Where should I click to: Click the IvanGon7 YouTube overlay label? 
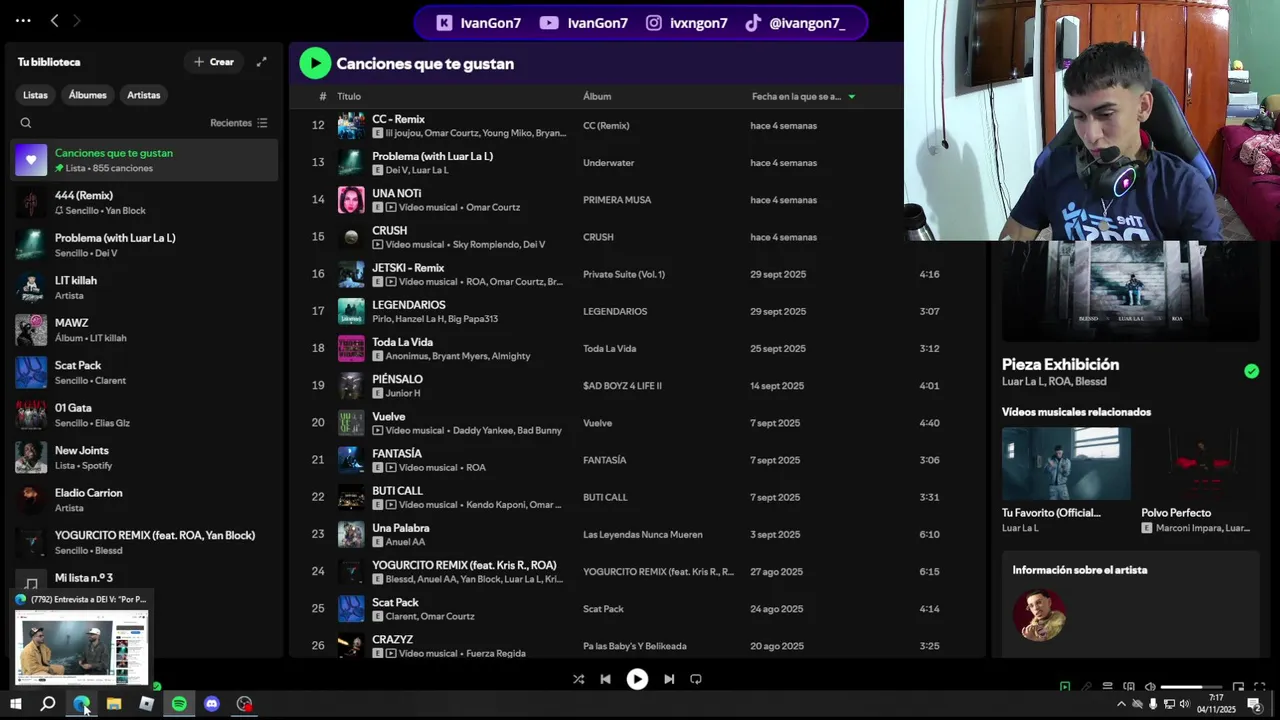(585, 23)
